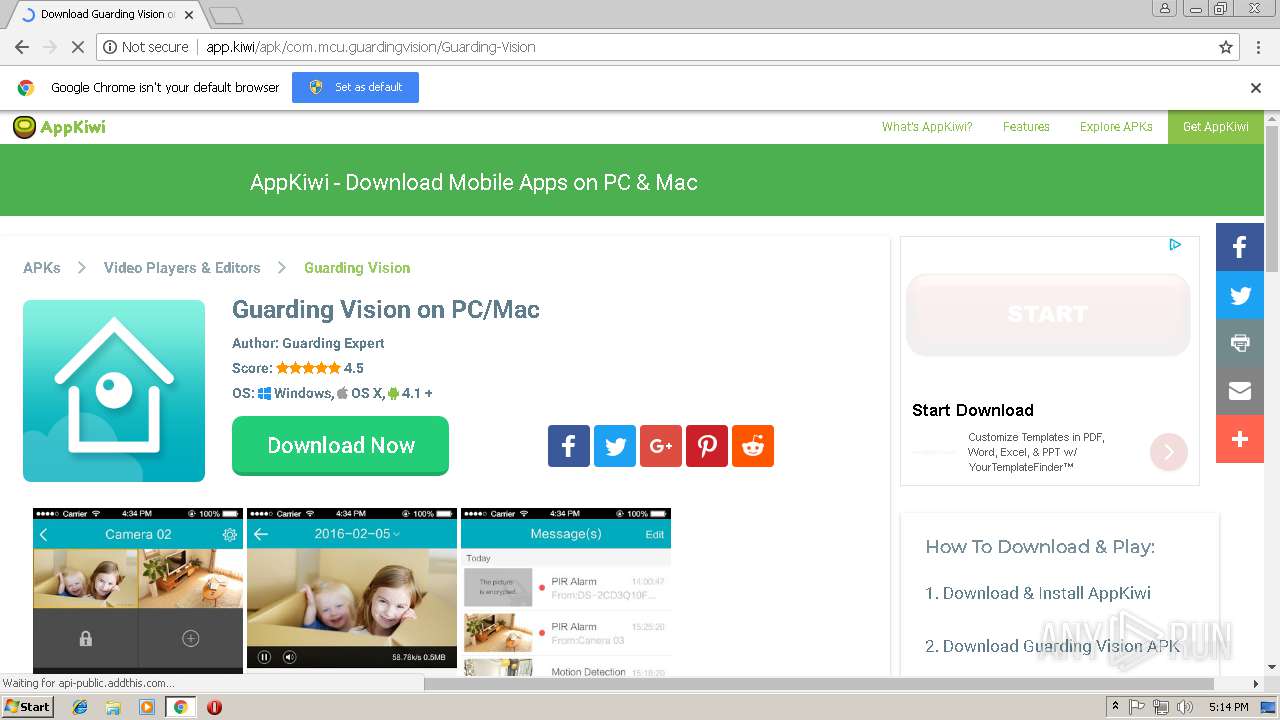Click the Twitter share button beside Download Now
Image resolution: width=1280 pixels, height=720 pixels.
[x=615, y=446]
